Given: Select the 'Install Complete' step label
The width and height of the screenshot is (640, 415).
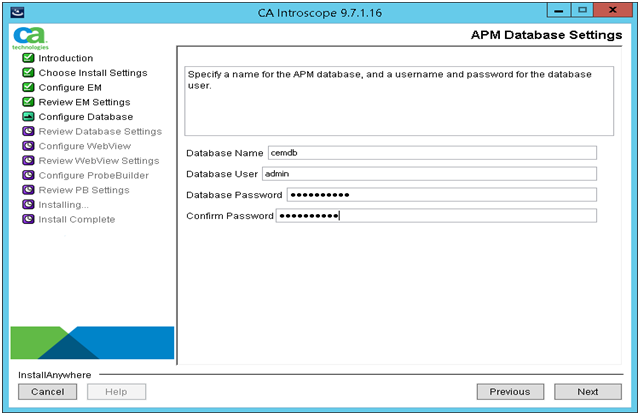Looking at the screenshot, I should tap(77, 220).
